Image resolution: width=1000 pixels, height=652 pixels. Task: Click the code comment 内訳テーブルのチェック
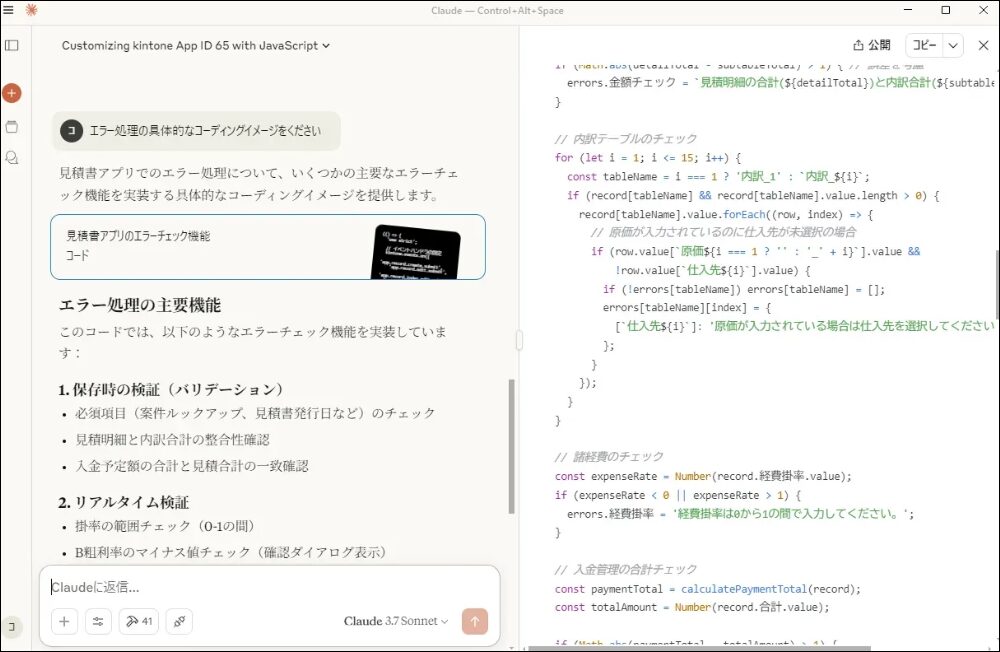[x=626, y=138]
